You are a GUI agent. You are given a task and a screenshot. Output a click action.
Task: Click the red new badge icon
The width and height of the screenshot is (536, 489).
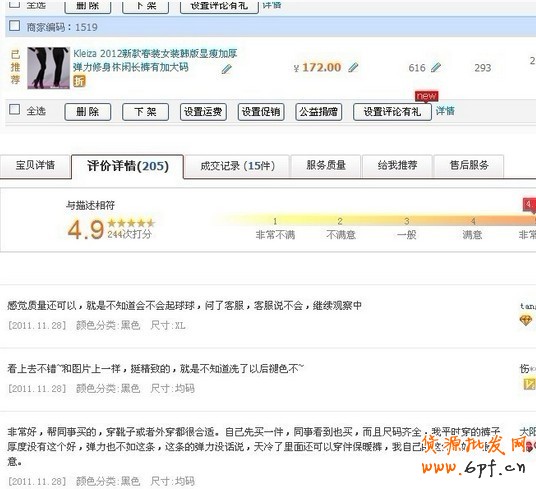[426, 96]
